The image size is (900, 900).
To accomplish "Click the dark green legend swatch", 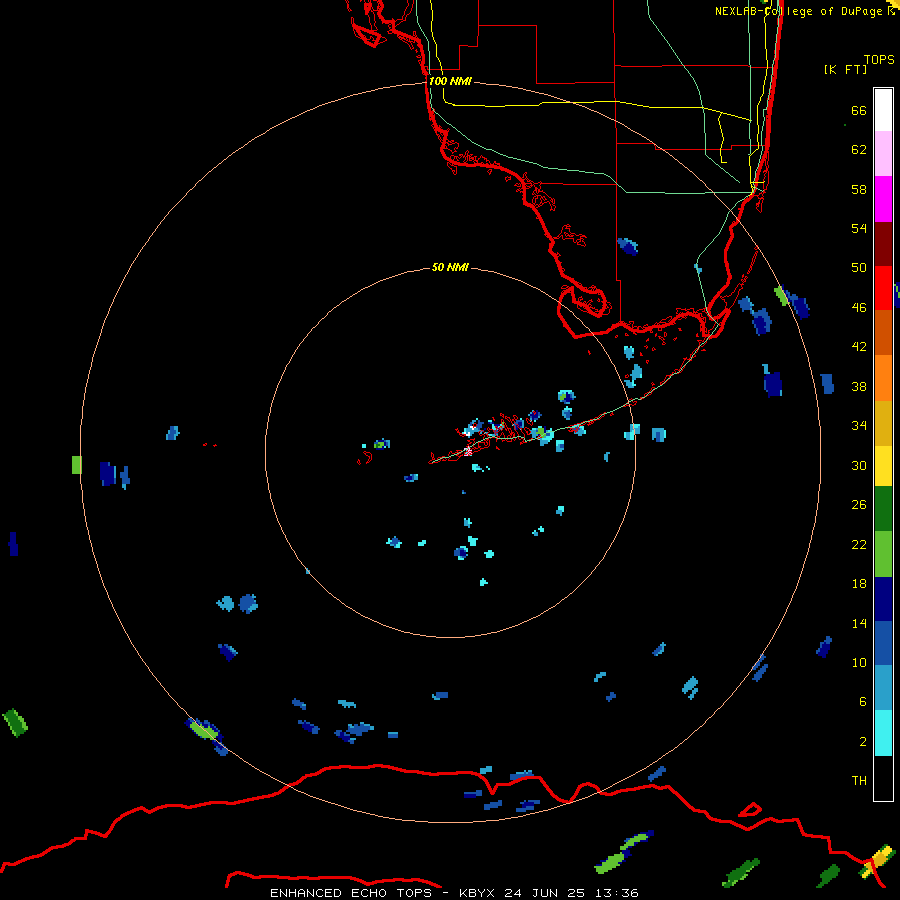I will point(883,509).
